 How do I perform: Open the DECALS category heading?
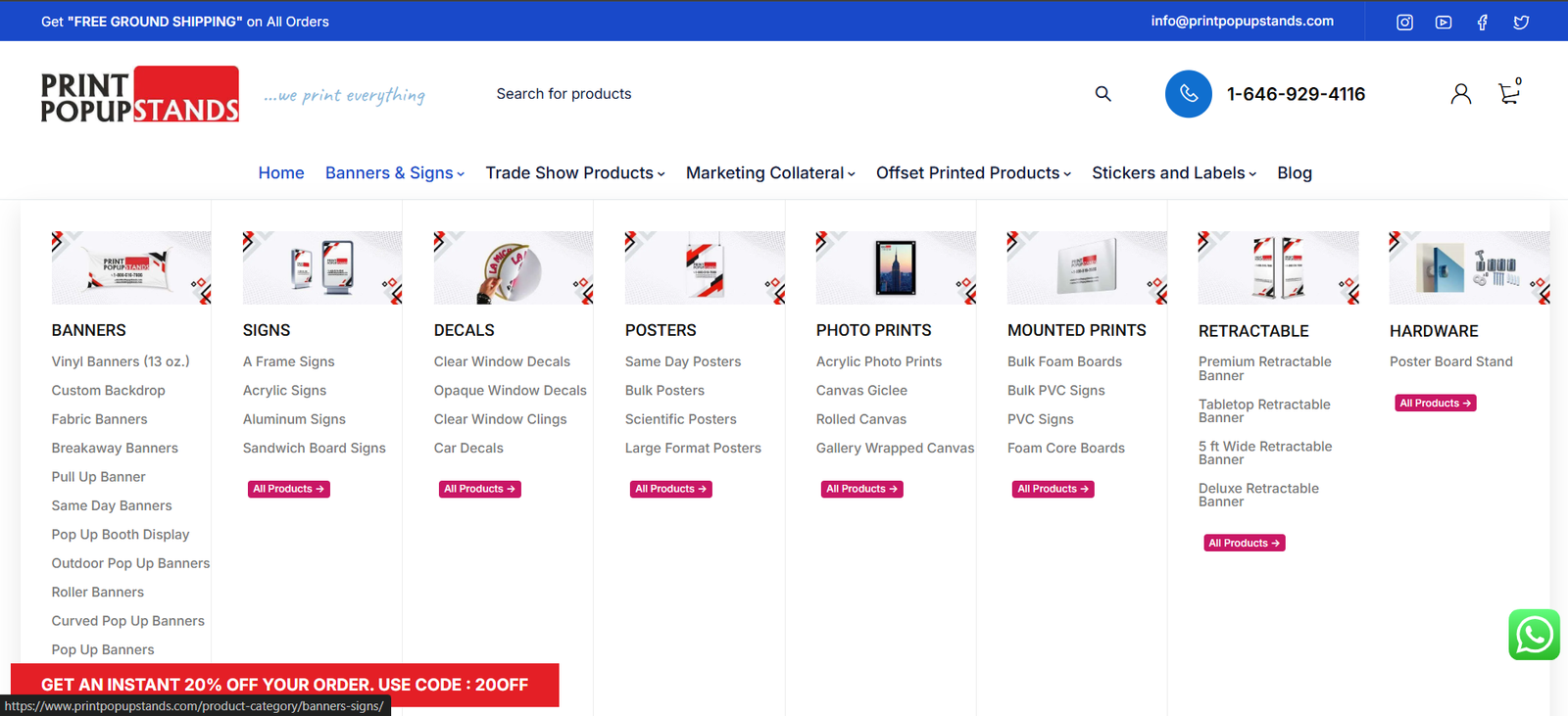tap(465, 331)
